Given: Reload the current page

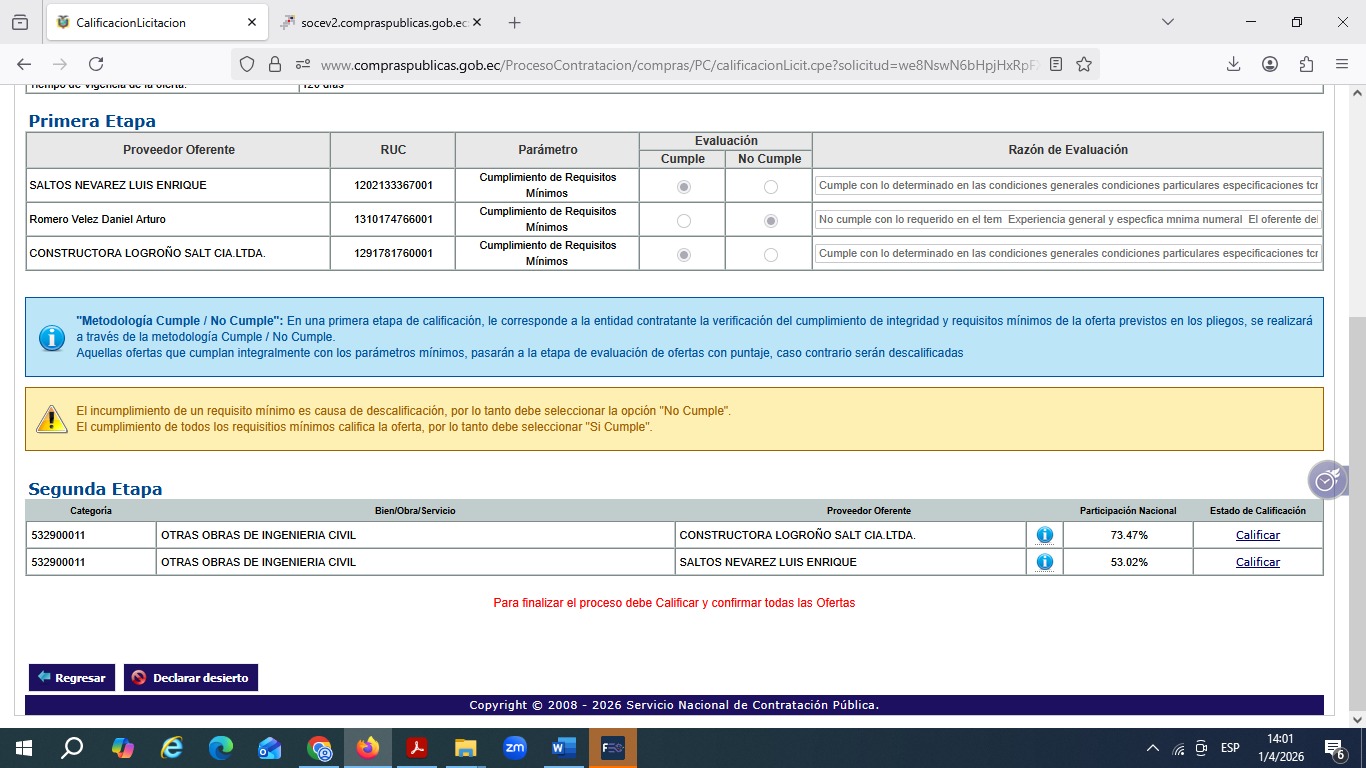Looking at the screenshot, I should coord(96,64).
